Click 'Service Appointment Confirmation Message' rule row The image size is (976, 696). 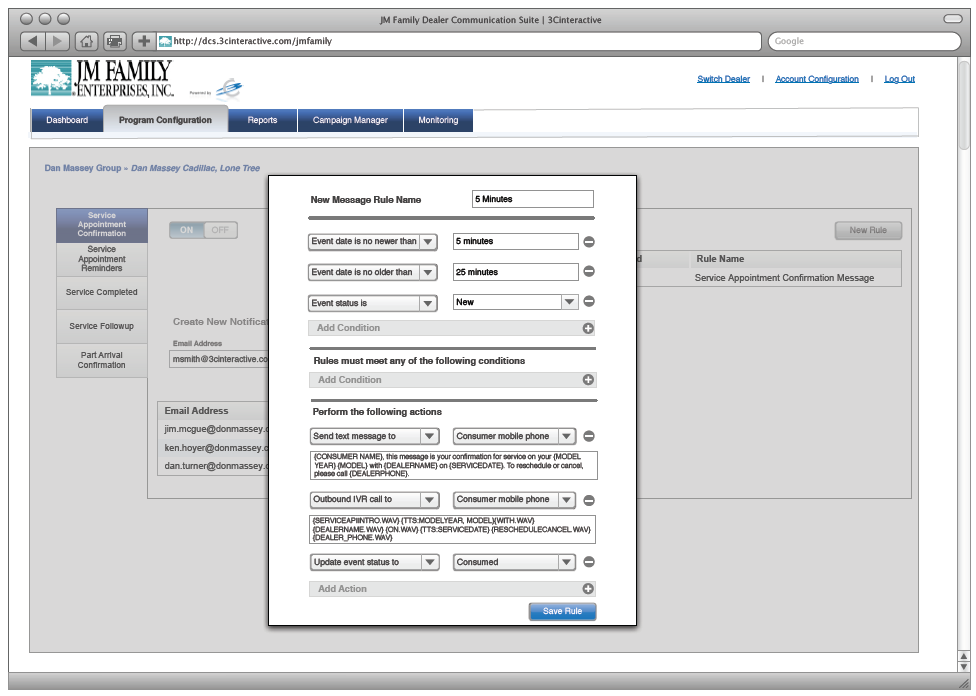784,278
